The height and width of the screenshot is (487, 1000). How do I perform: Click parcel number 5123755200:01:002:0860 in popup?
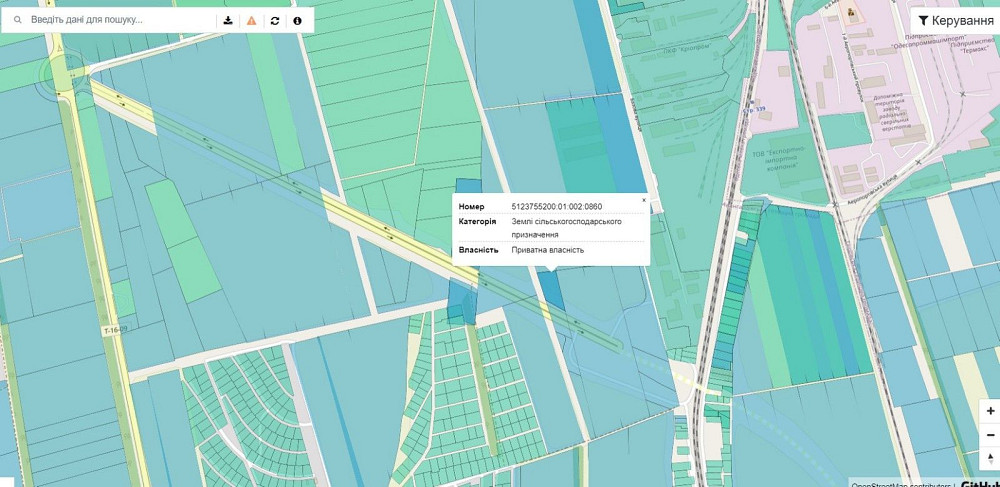pos(556,207)
